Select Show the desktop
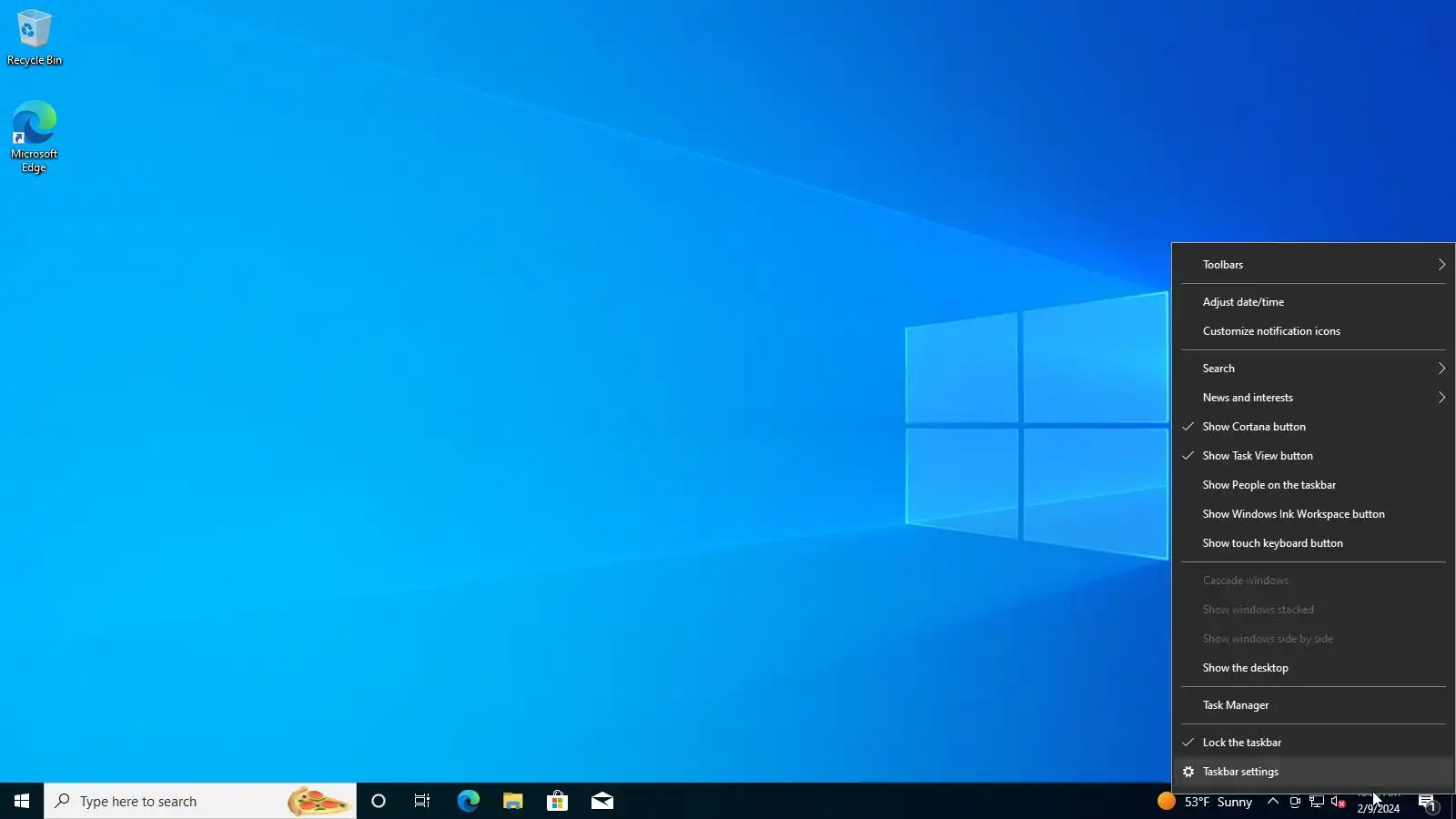1456x819 pixels. [1313, 668]
